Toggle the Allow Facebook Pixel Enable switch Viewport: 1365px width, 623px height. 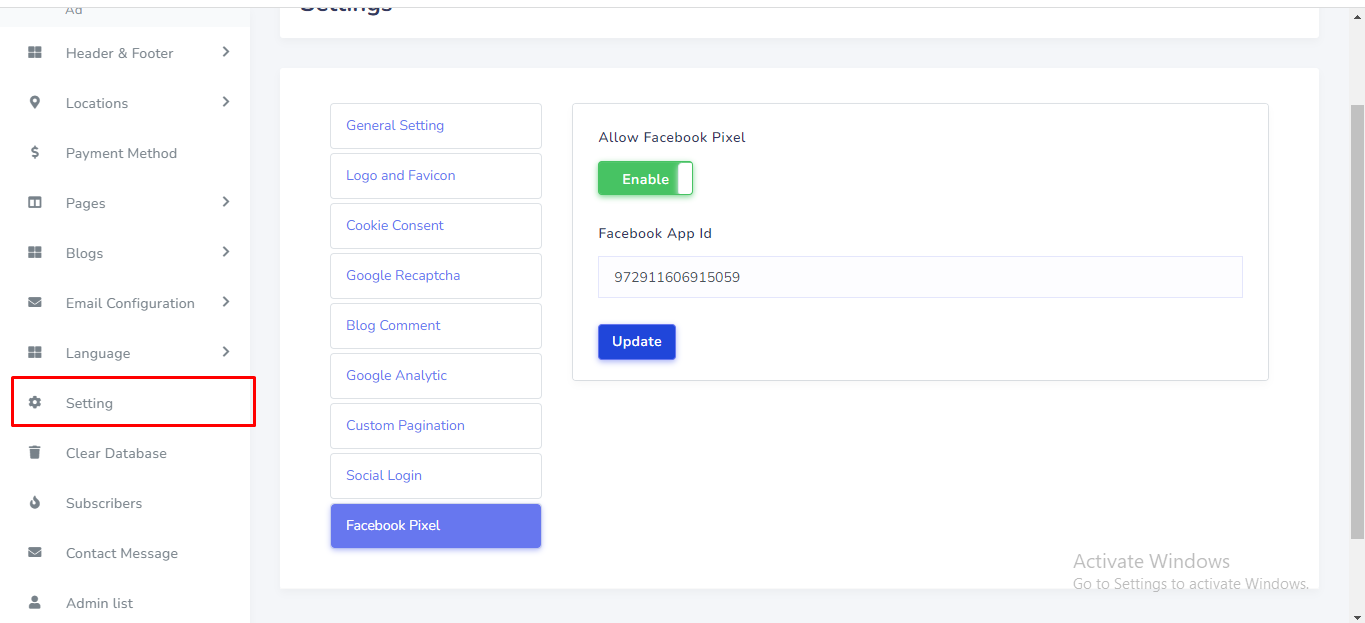pos(645,179)
